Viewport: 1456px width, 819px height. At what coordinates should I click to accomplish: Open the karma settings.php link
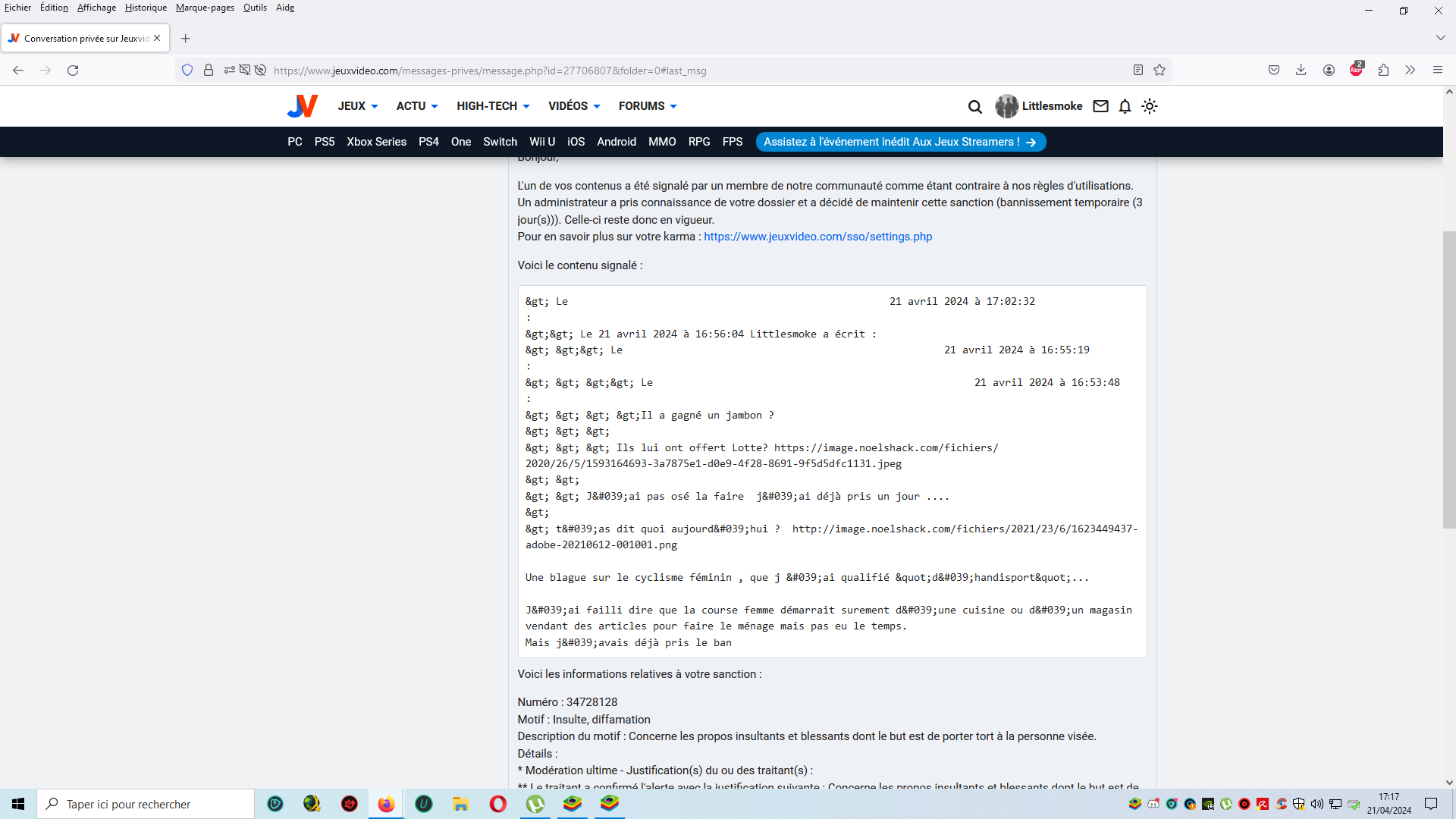tap(817, 237)
